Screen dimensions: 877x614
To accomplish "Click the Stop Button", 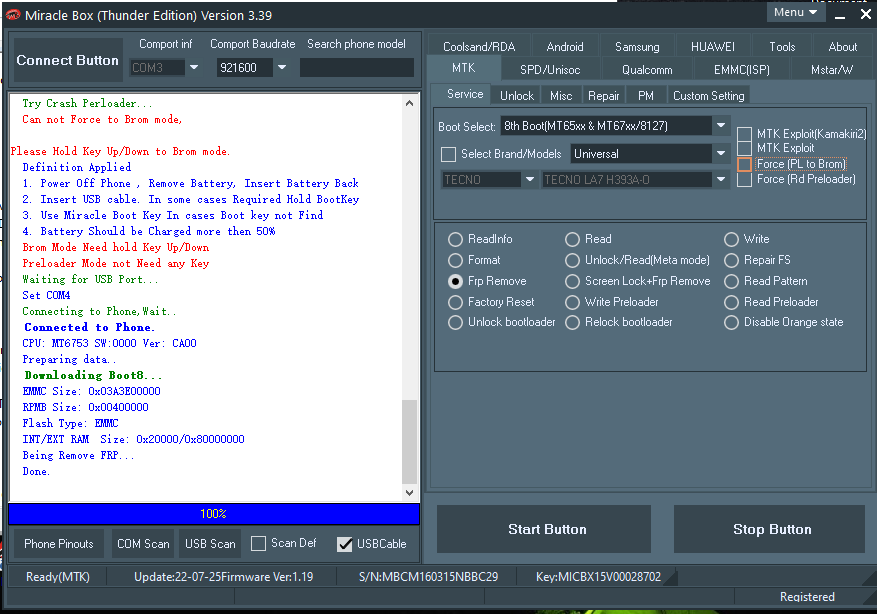I will click(770, 529).
